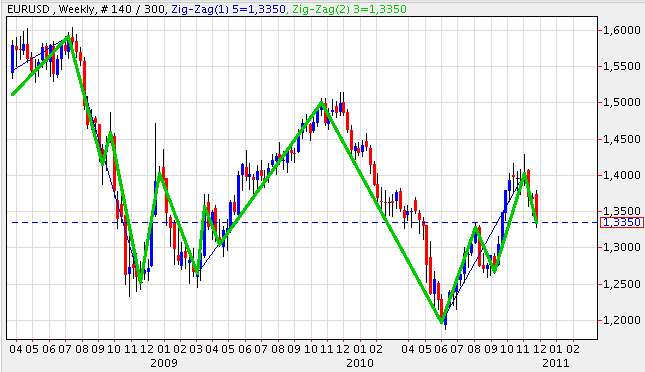Click the 1,2000 price axis label
The height and width of the screenshot is (372, 645).
coord(622,320)
